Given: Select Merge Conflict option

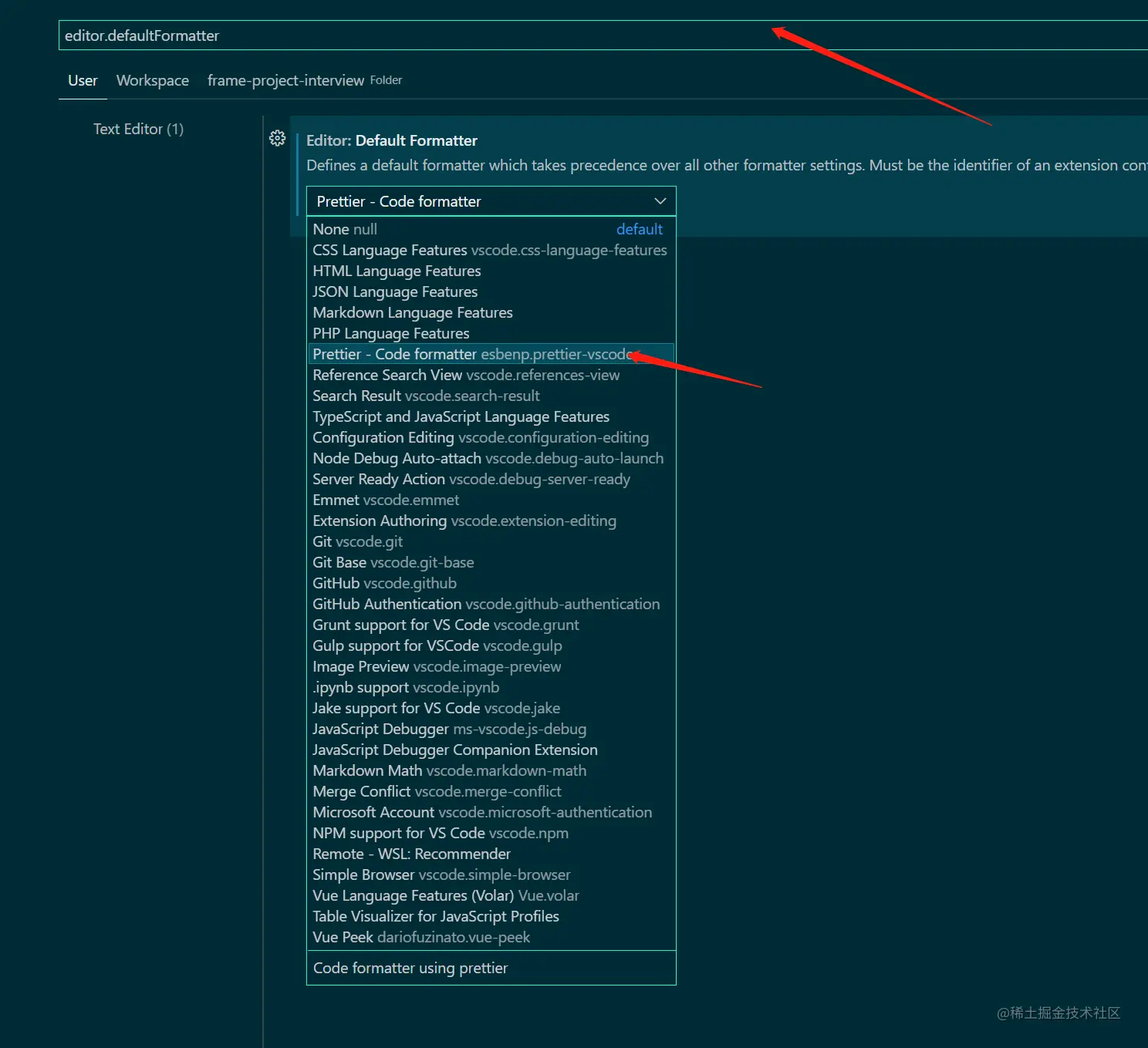Looking at the screenshot, I should point(491,791).
